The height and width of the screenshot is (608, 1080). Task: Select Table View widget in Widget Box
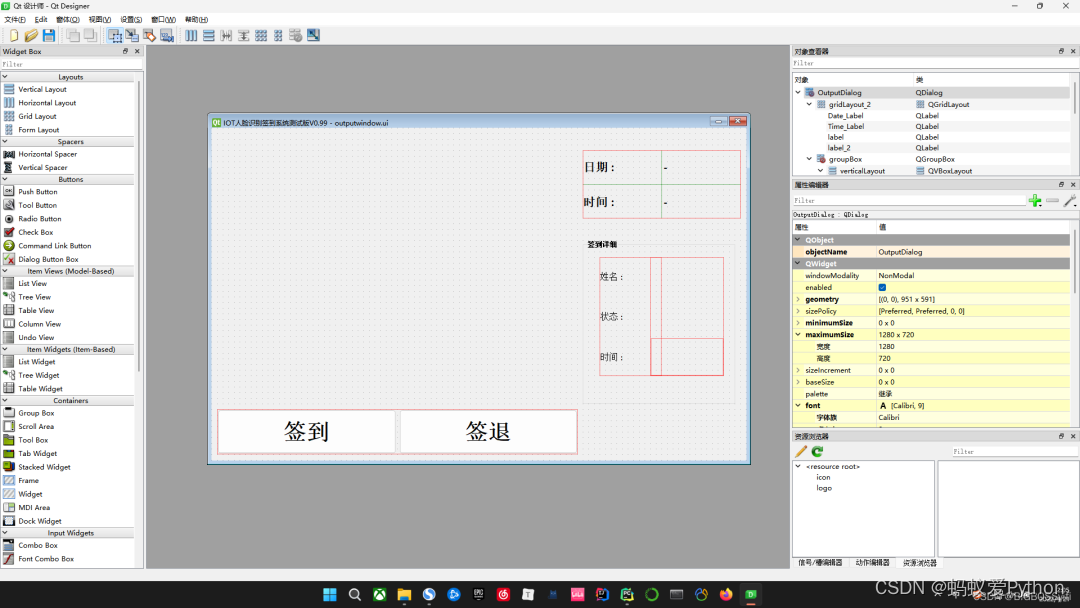pyautogui.click(x=36, y=311)
